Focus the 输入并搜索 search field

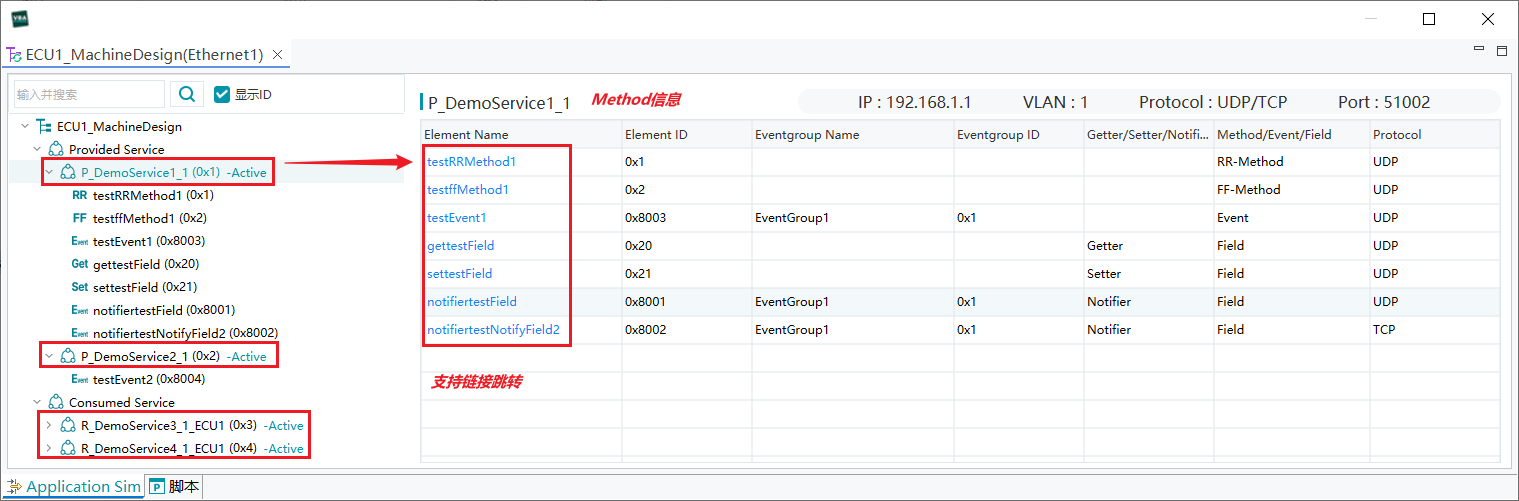coord(89,94)
